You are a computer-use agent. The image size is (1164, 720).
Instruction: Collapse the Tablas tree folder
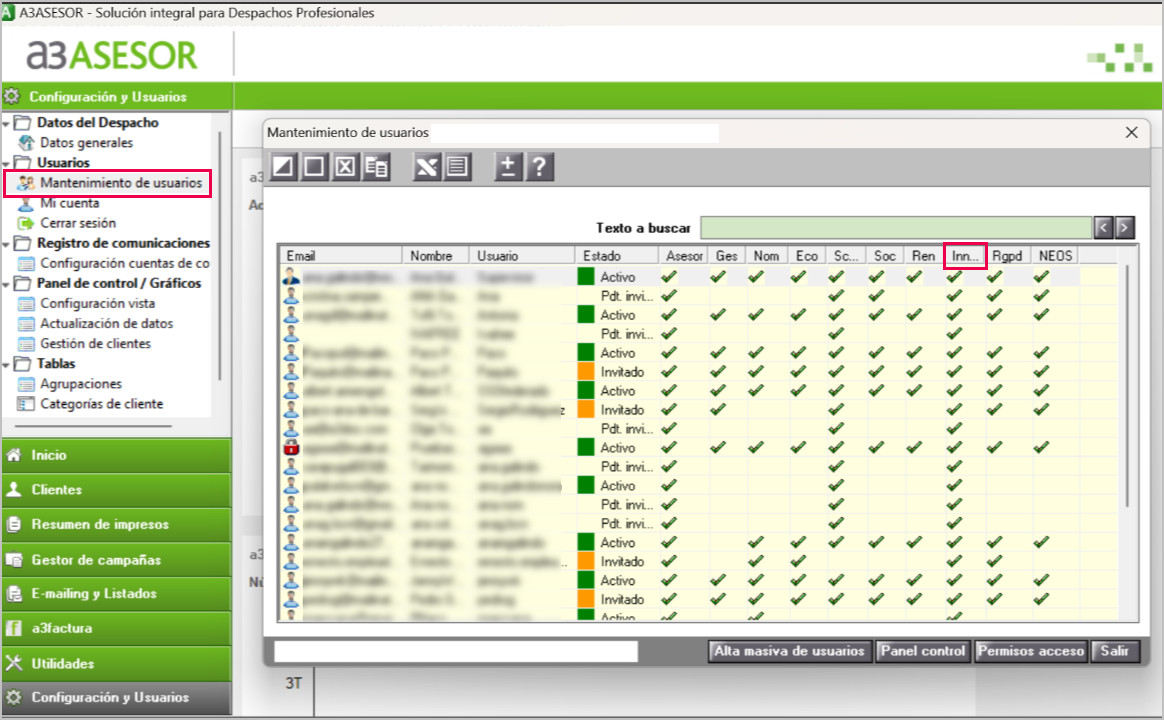pos(7,364)
